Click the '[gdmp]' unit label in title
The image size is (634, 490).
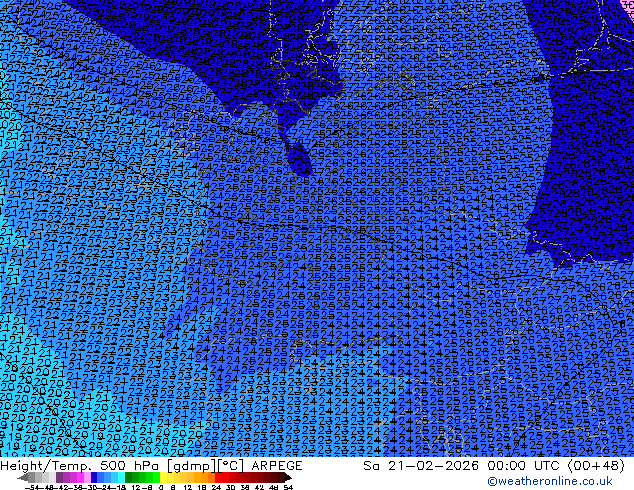(191, 466)
